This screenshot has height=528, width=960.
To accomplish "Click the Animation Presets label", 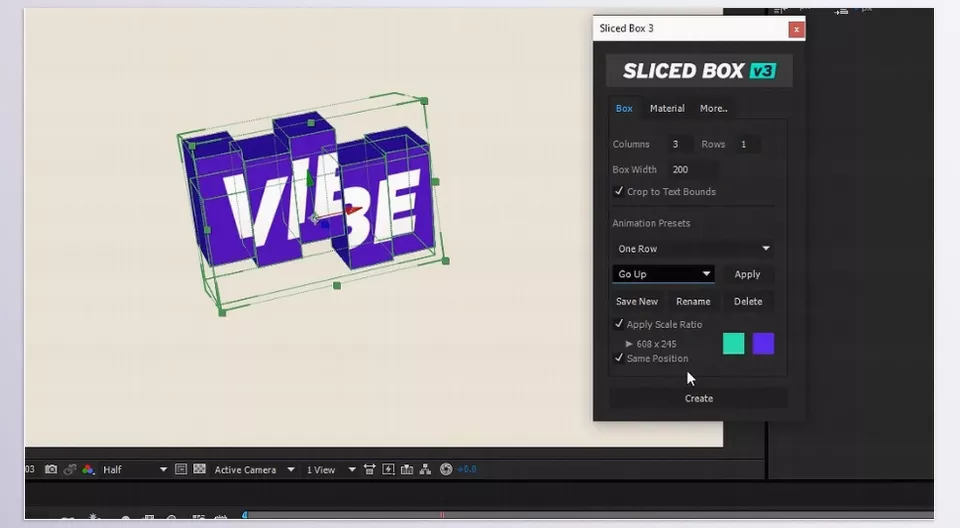I will tap(651, 223).
